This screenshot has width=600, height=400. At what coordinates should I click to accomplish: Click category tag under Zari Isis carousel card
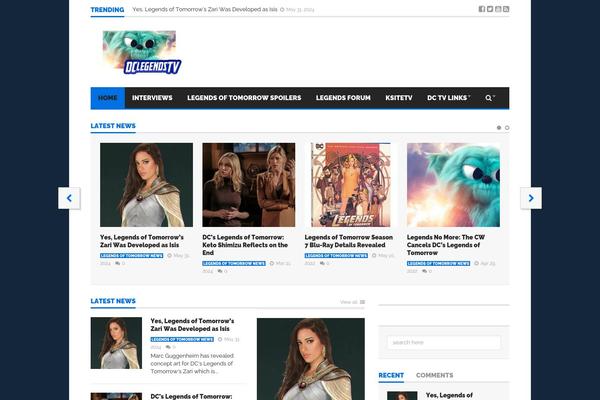click(x=132, y=256)
